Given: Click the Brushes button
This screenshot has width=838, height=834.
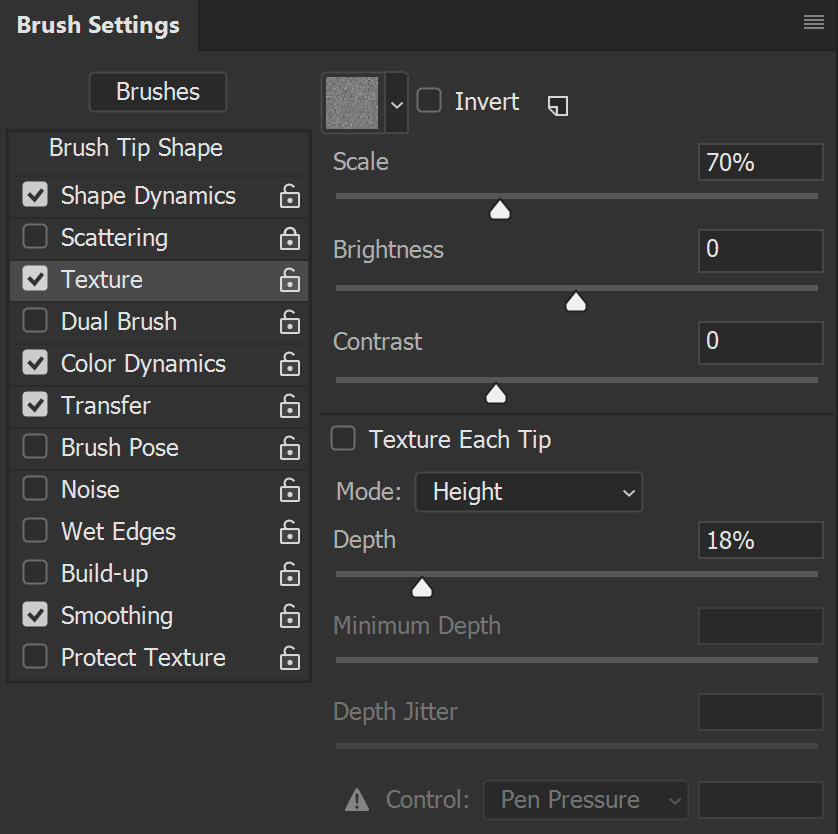Looking at the screenshot, I should click(x=158, y=92).
